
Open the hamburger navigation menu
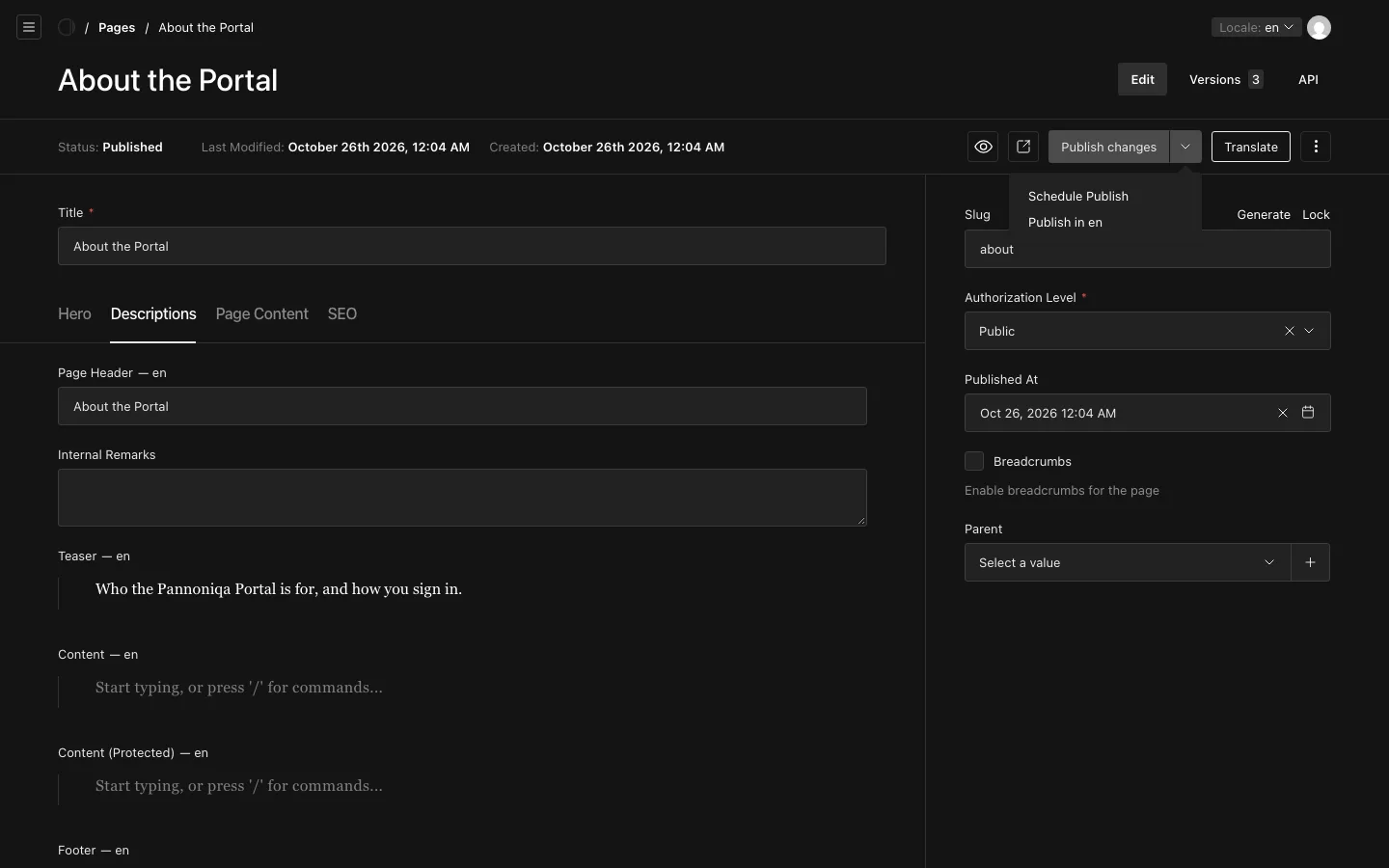coord(29,27)
